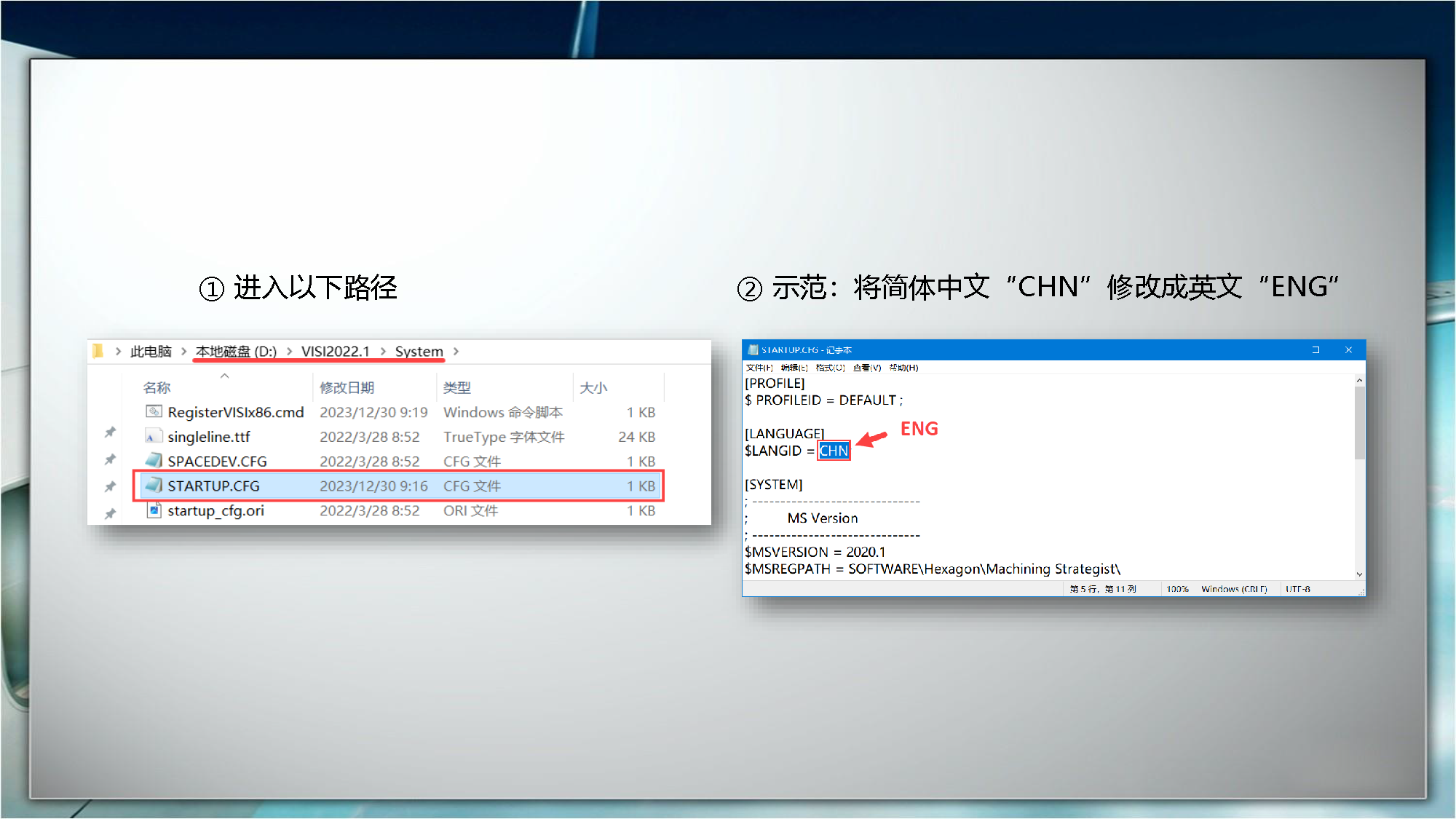Expand the chevron after VISI2022.1
The image size is (1456, 819).
coord(383,352)
